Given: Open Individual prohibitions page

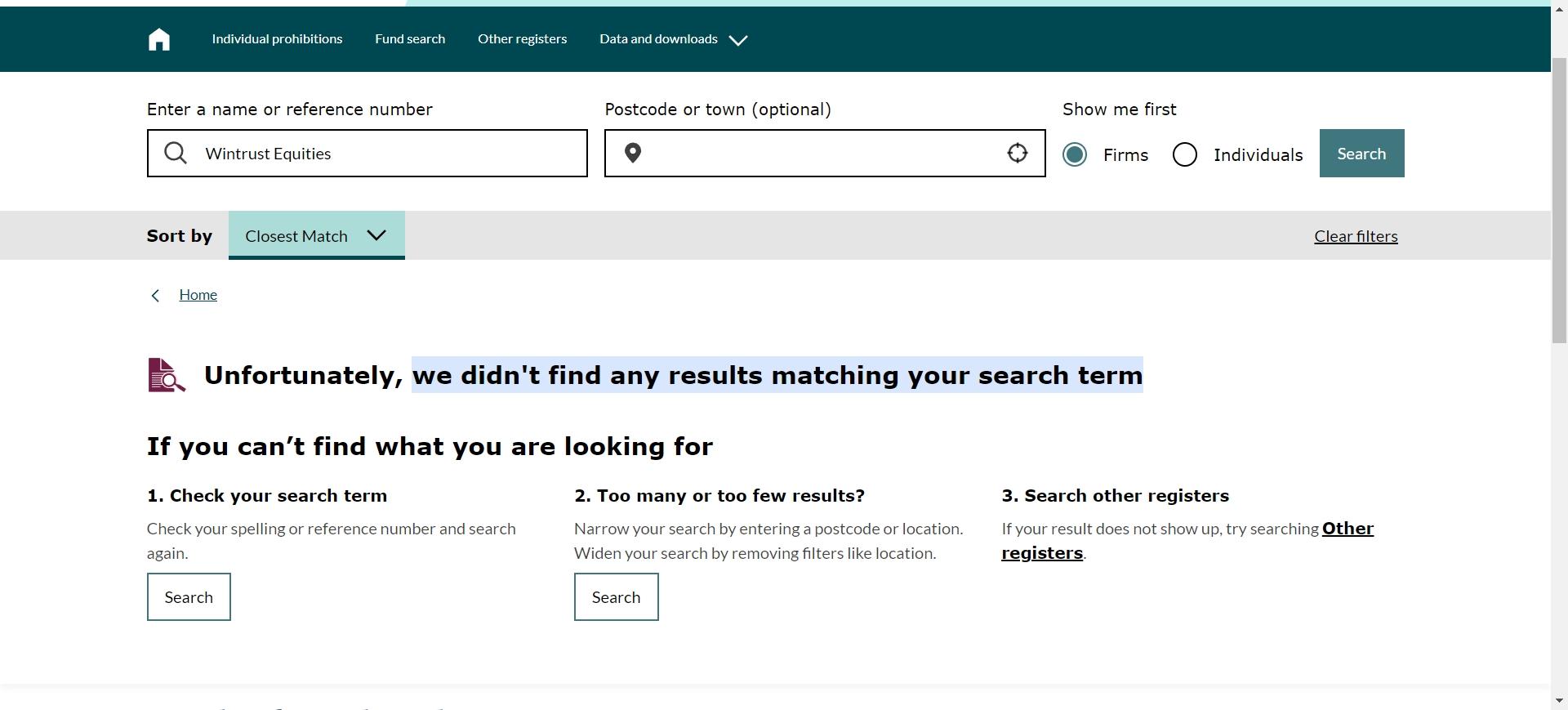Looking at the screenshot, I should pyautogui.click(x=277, y=39).
